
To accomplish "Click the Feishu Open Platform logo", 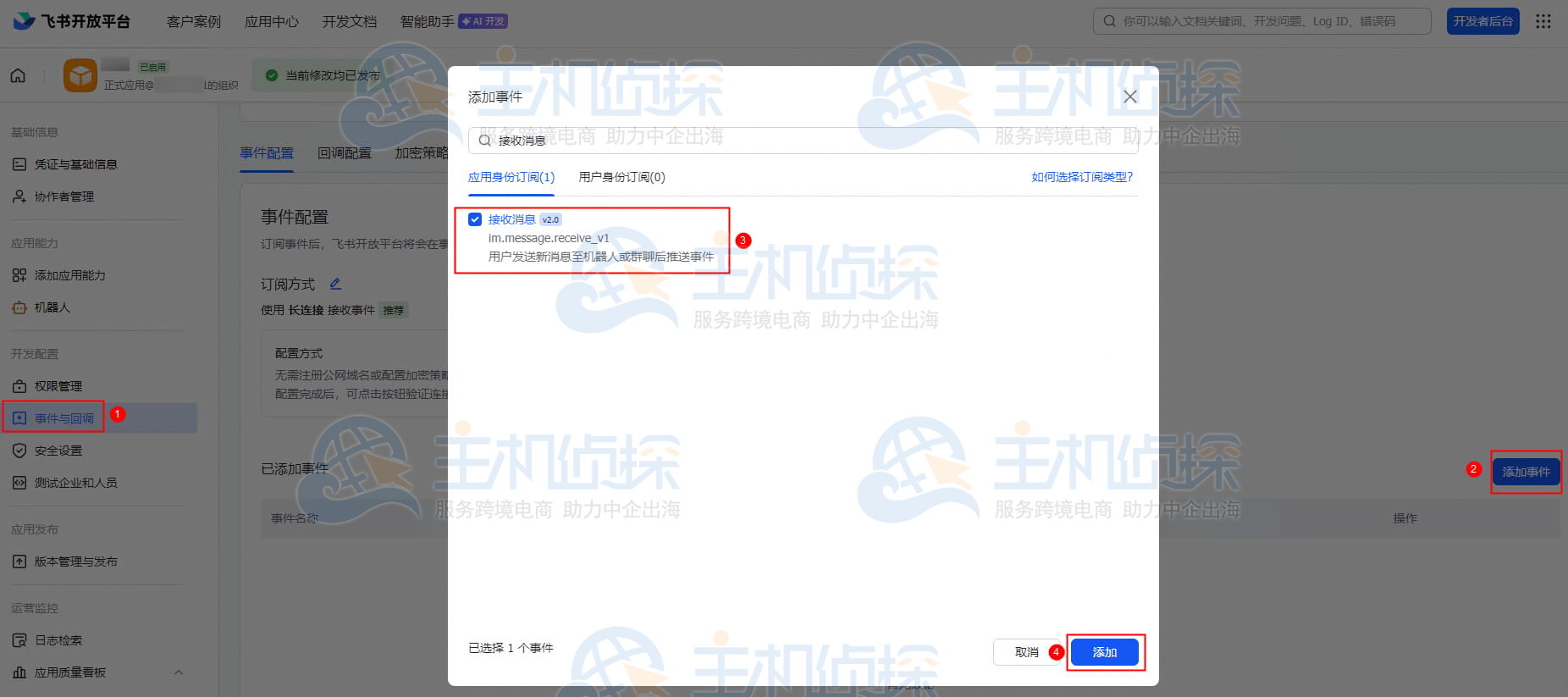I will point(72,21).
